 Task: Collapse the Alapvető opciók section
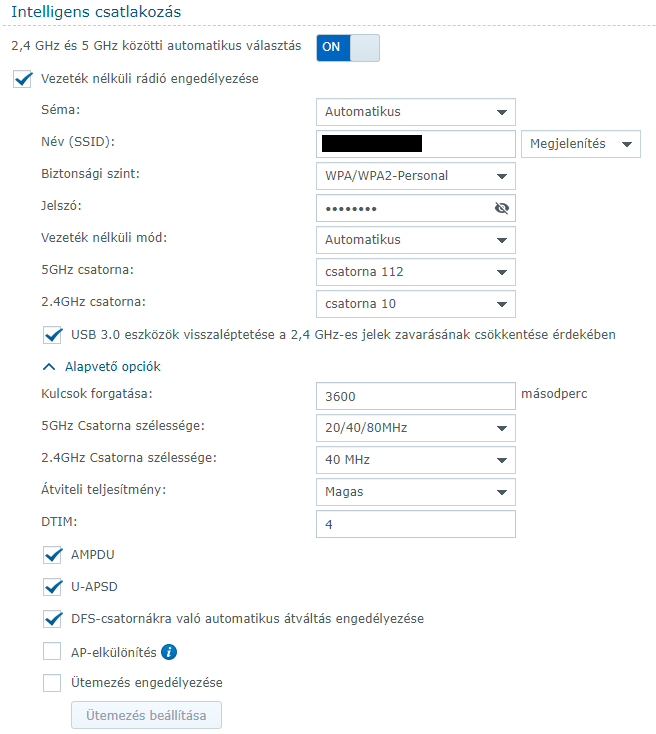pyautogui.click(x=50, y=367)
